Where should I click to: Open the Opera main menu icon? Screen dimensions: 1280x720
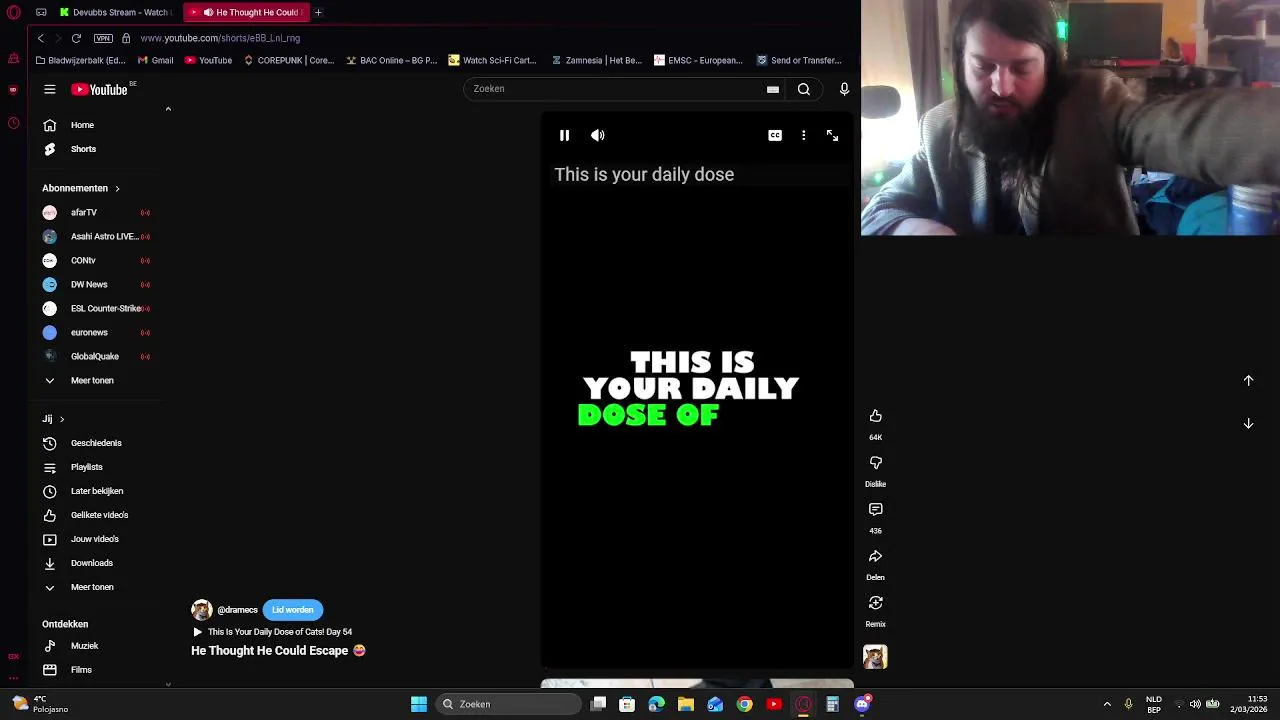coord(13,12)
